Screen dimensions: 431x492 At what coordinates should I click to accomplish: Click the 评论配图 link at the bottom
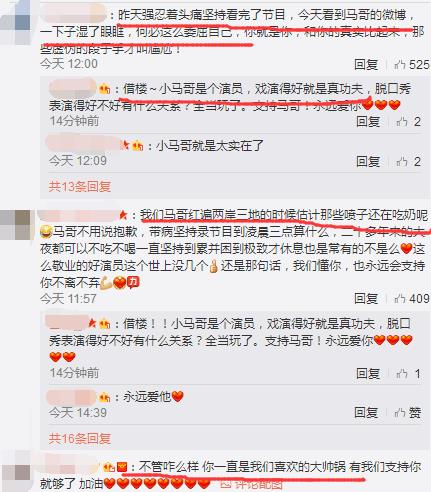(x=252, y=484)
